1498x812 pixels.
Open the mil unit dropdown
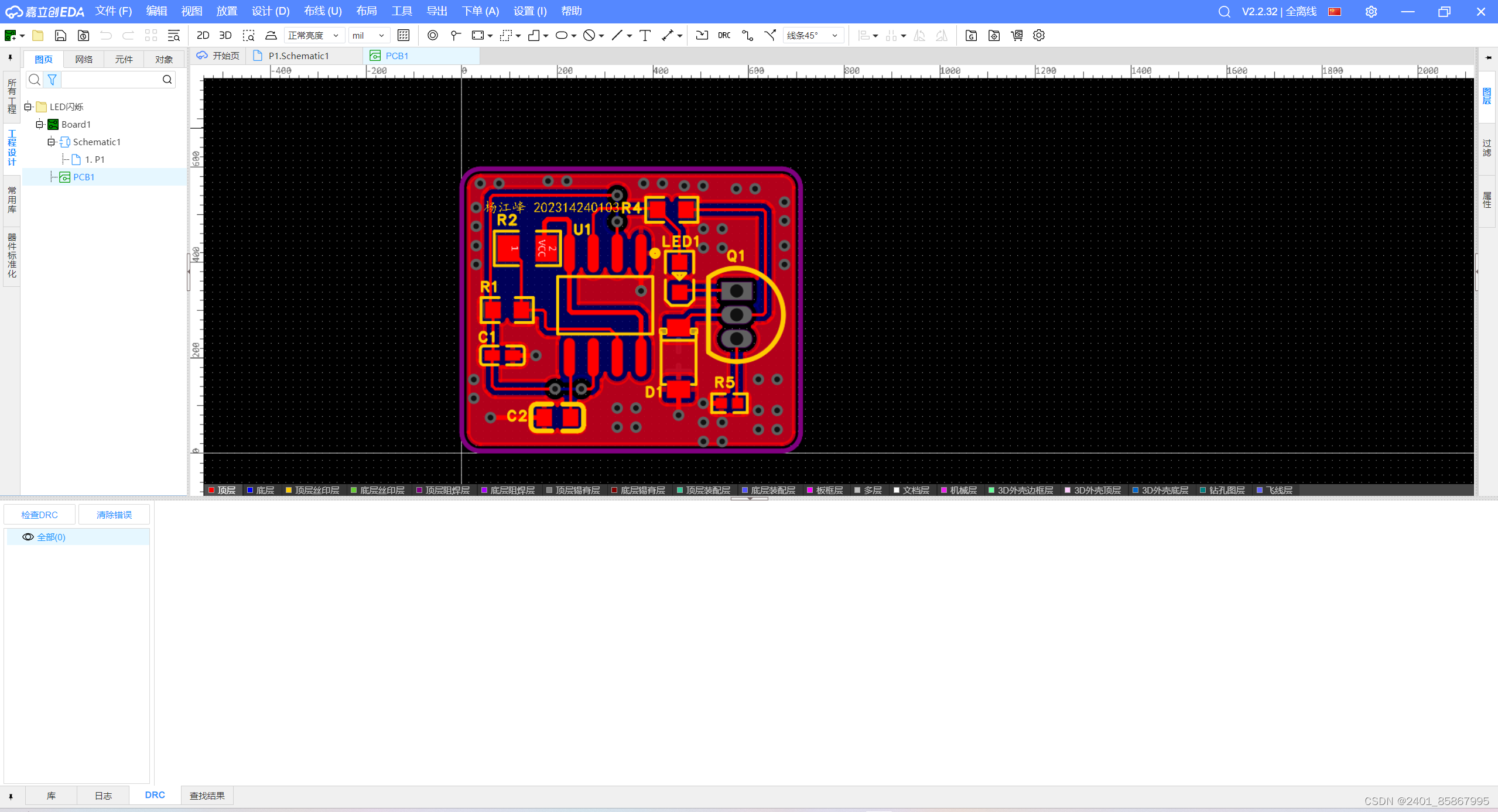[x=368, y=35]
